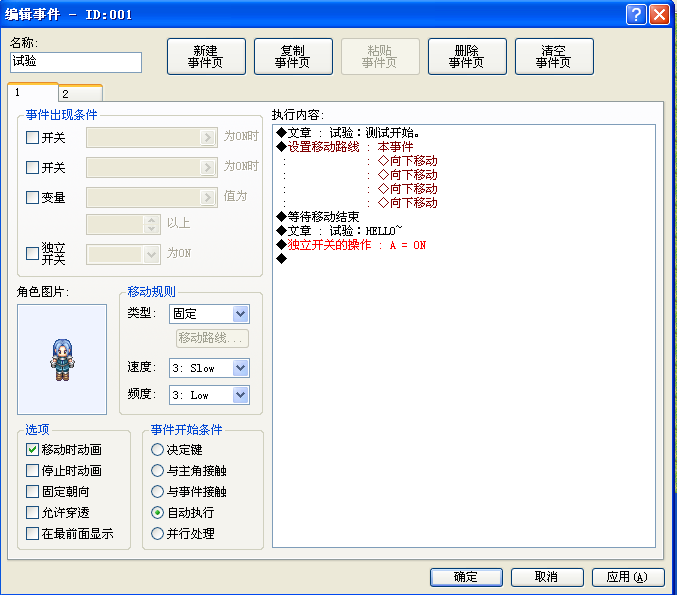
Task: Click the 名称 input field containing 试验
Action: 76,62
